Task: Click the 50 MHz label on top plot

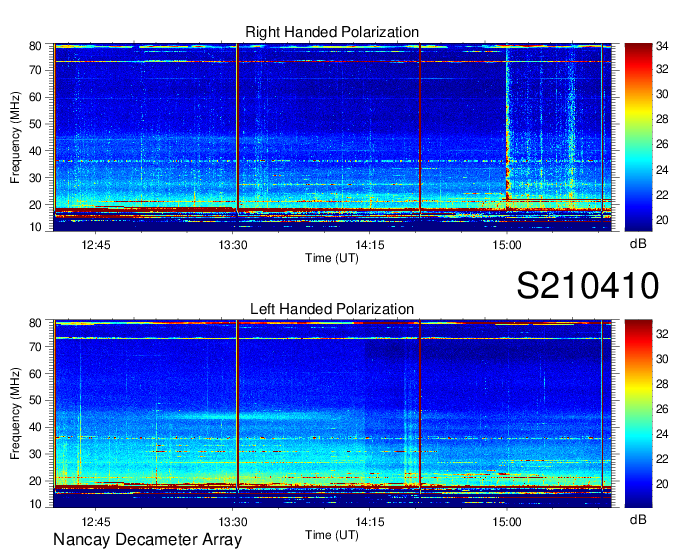Action: point(35,124)
